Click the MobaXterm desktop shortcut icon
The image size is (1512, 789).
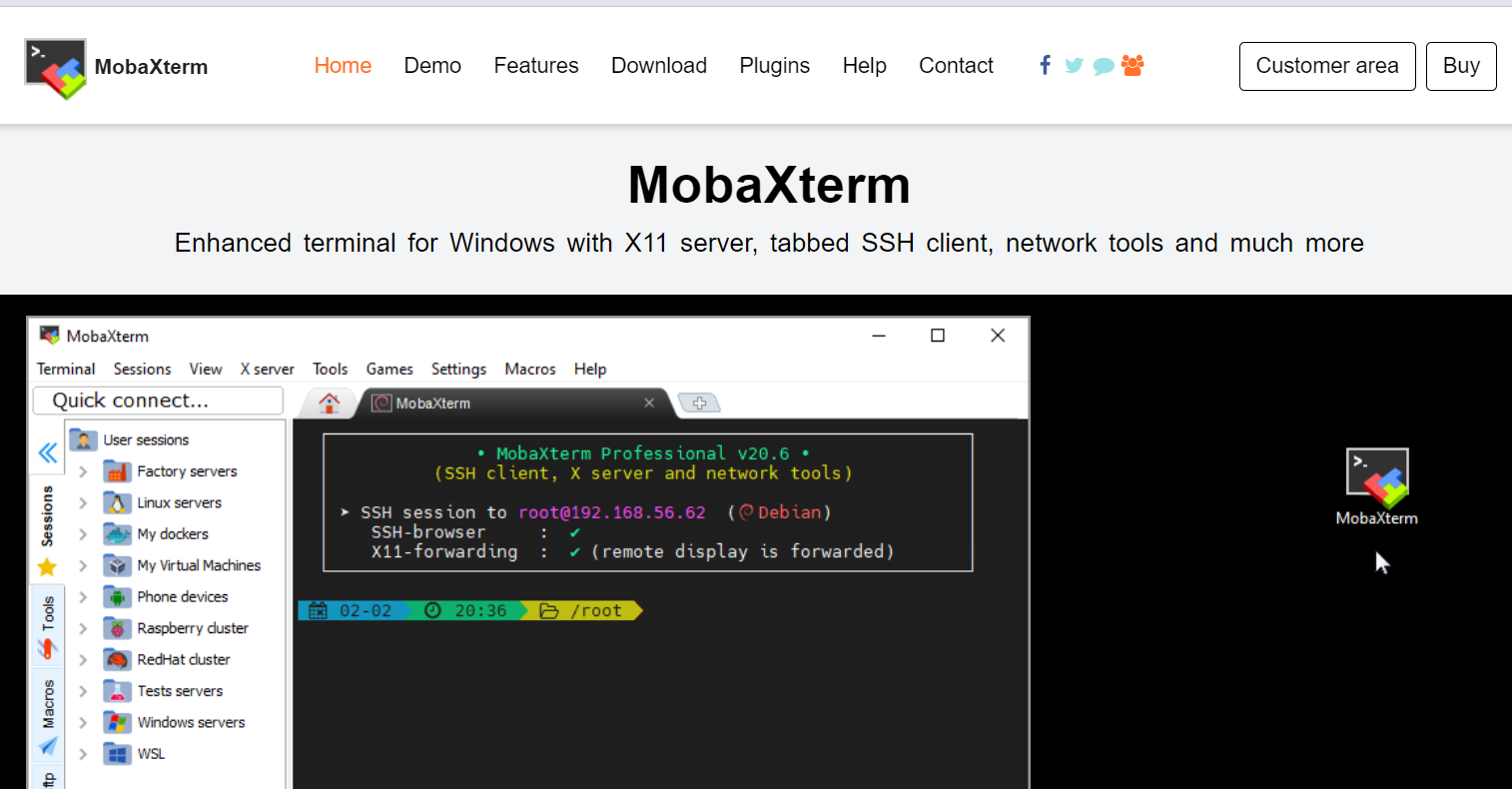pyautogui.click(x=1377, y=477)
